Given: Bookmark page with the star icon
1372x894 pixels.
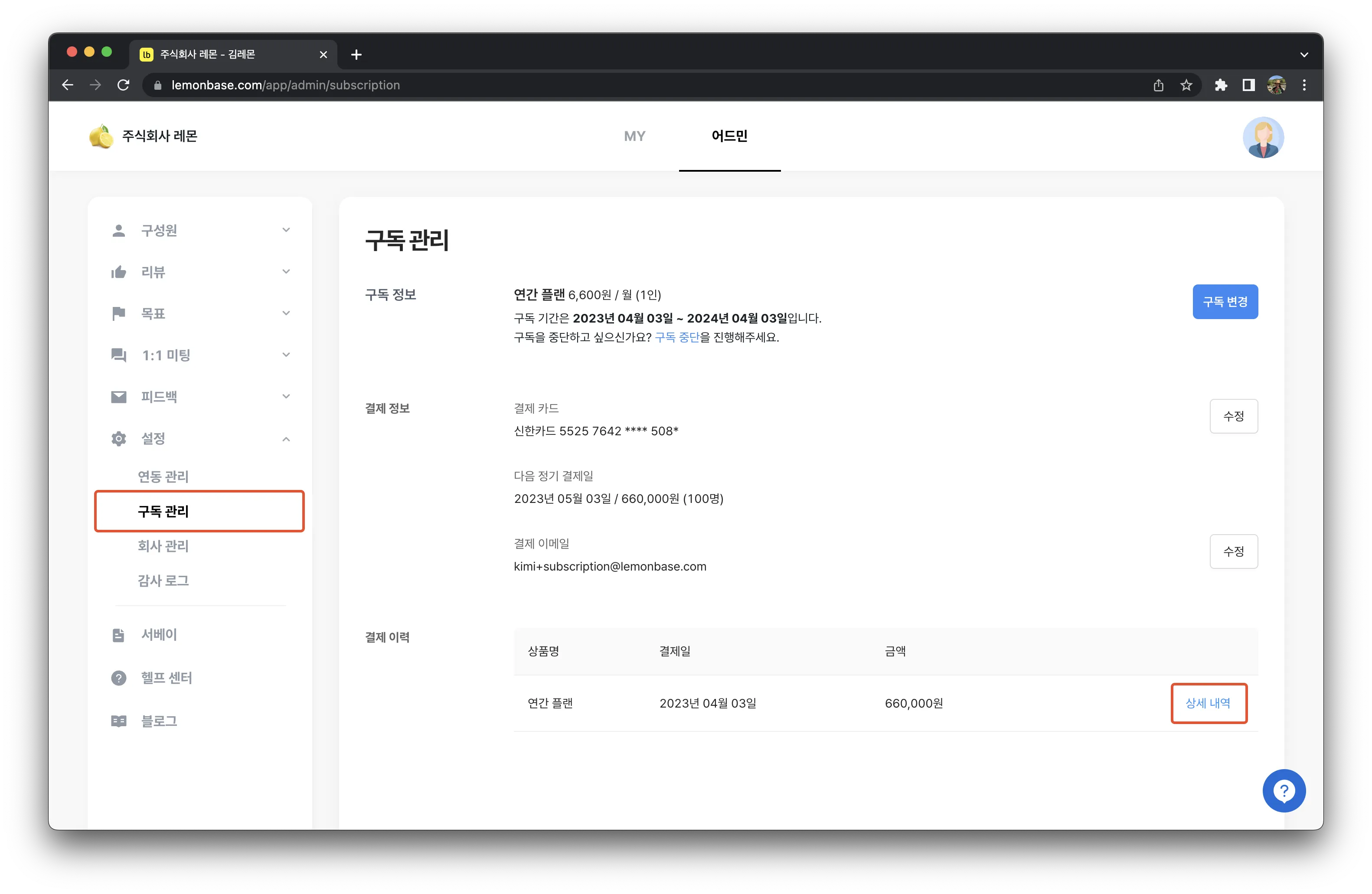Looking at the screenshot, I should [1186, 85].
